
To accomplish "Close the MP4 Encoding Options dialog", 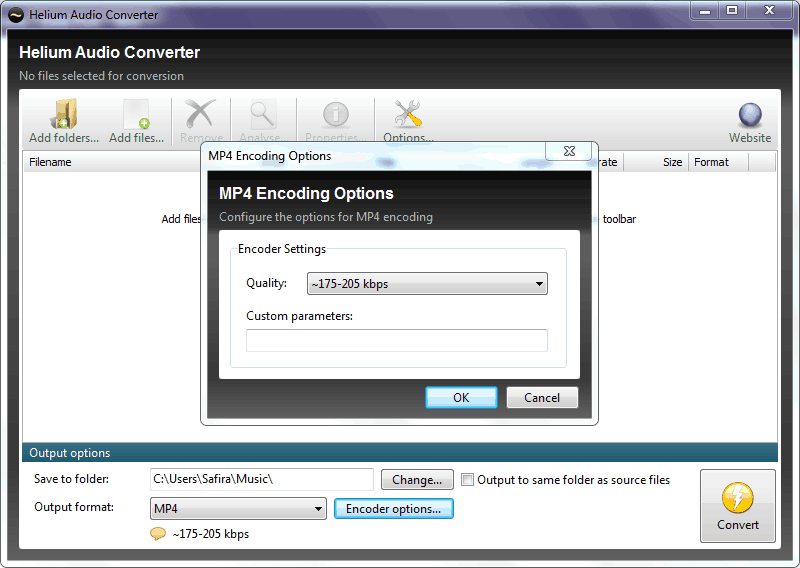I will (569, 151).
